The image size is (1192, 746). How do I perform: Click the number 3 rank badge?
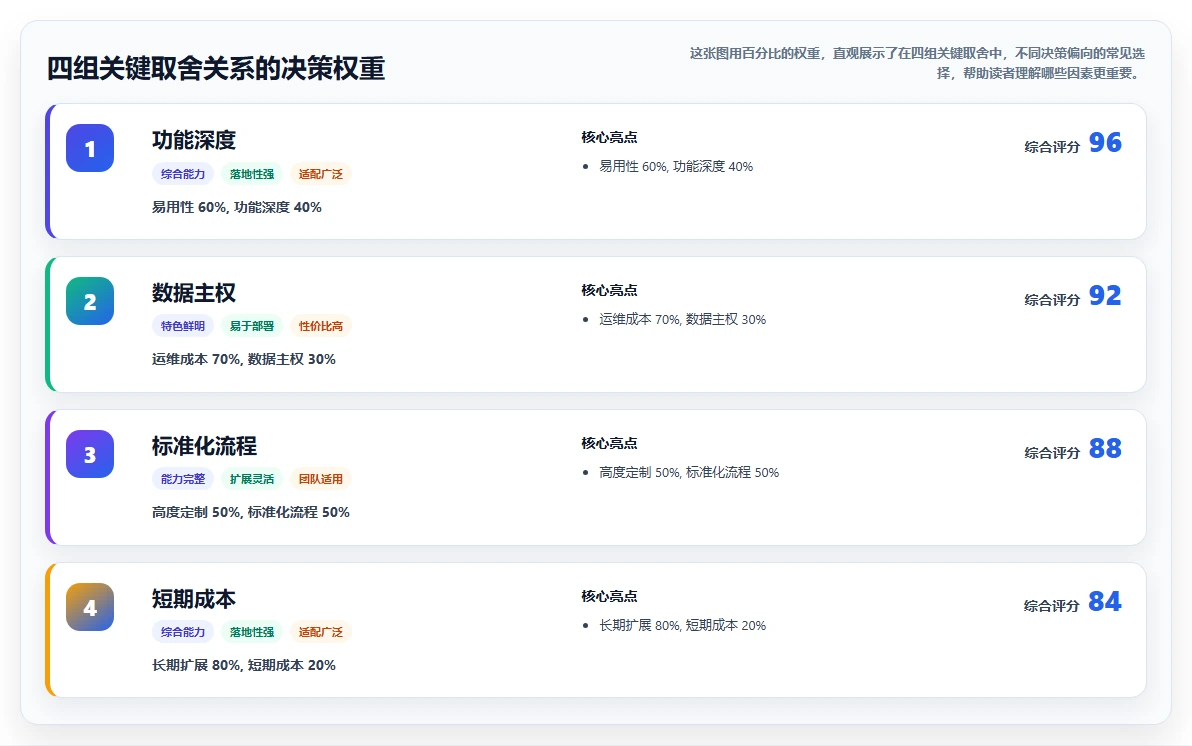click(90, 454)
